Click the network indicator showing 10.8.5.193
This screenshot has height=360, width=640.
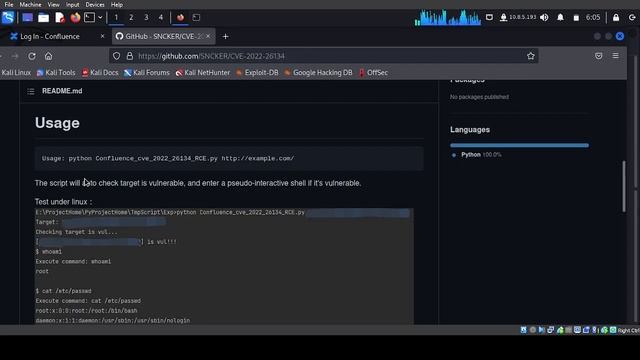(x=518, y=18)
